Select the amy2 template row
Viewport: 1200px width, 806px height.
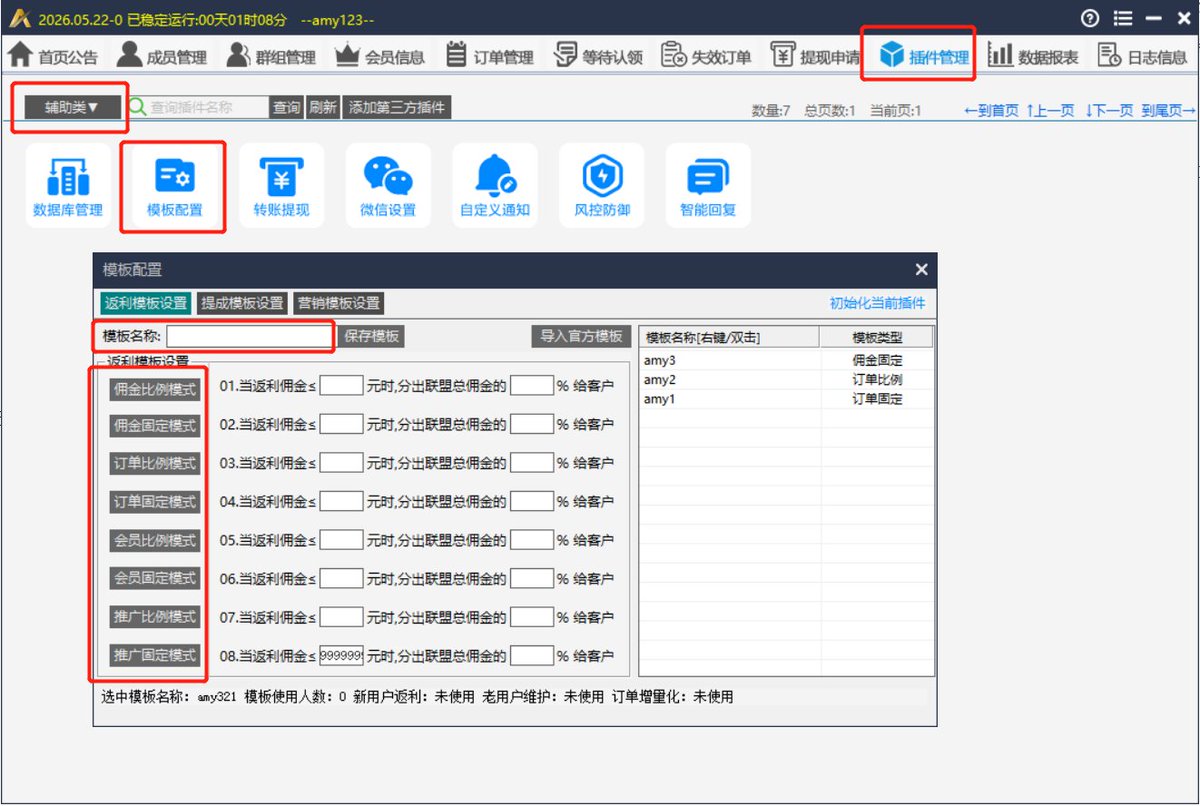[786, 380]
